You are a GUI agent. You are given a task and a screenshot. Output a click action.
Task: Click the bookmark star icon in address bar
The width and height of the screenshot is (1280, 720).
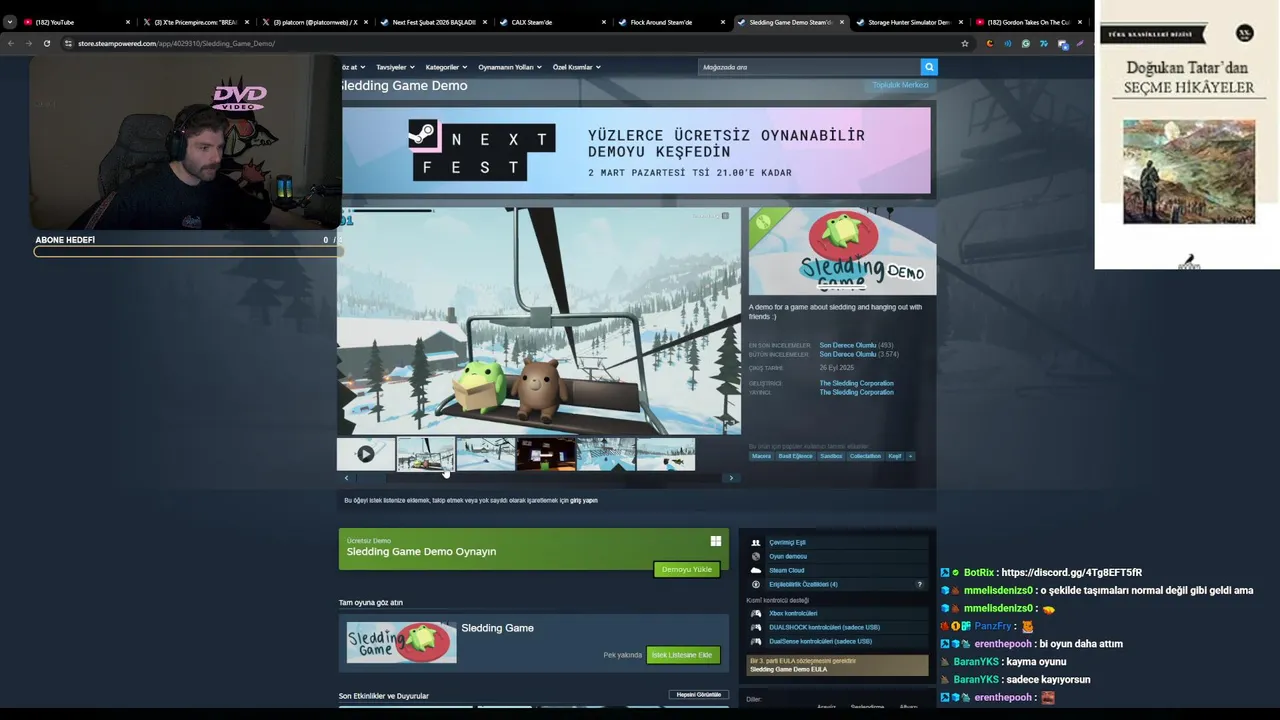coord(964,43)
